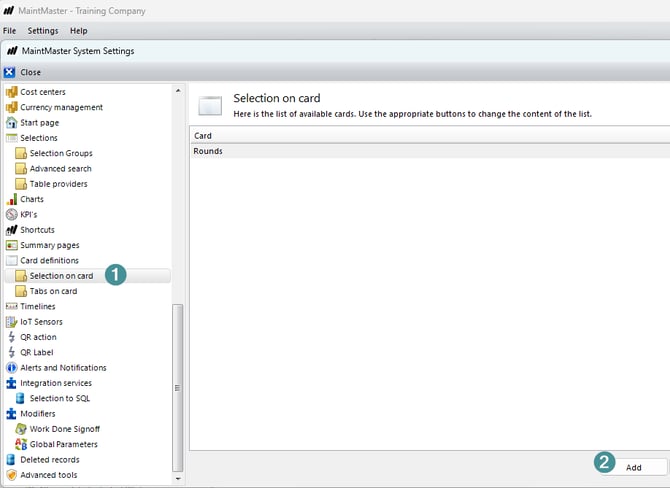The image size is (670, 488).
Task: Click the Advanced tools shield icon
Action: pyautogui.click(x=12, y=475)
